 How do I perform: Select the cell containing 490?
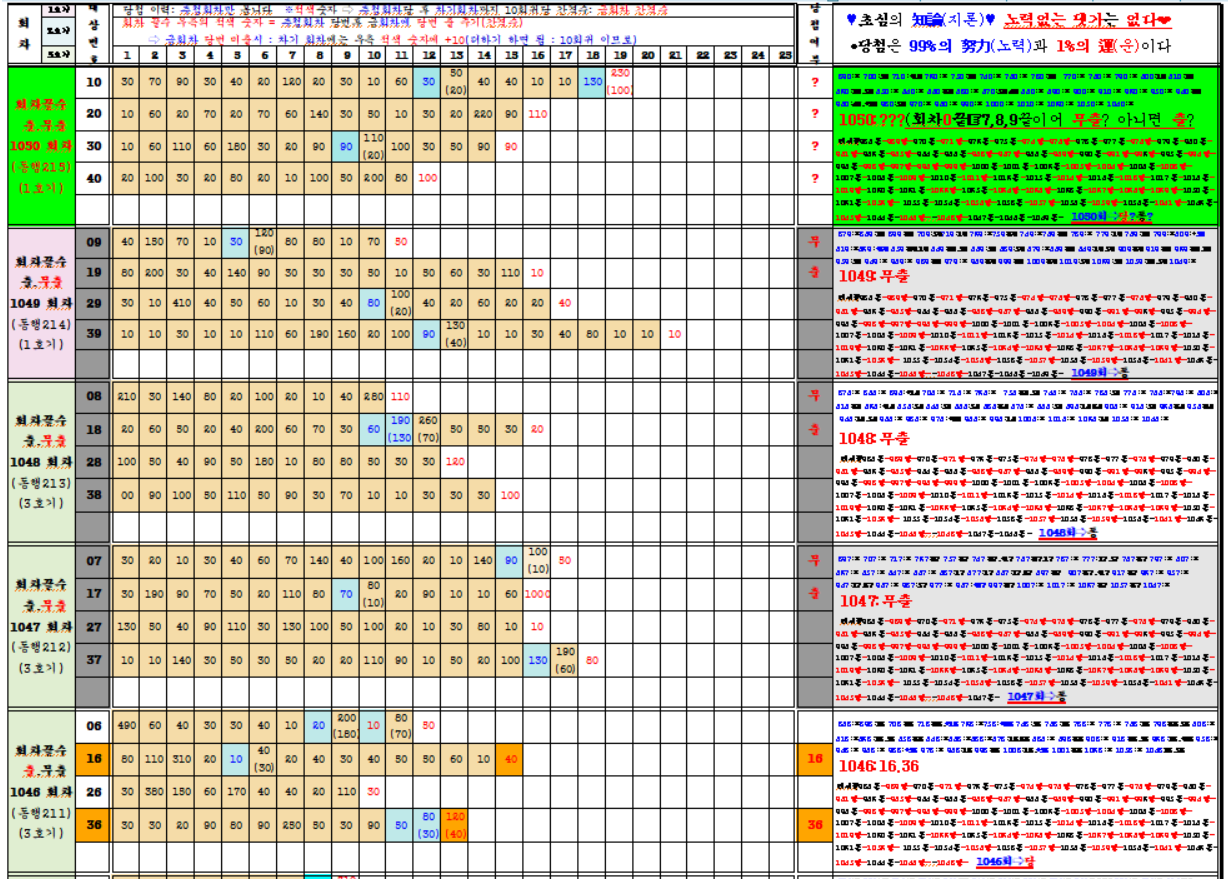pos(127,726)
